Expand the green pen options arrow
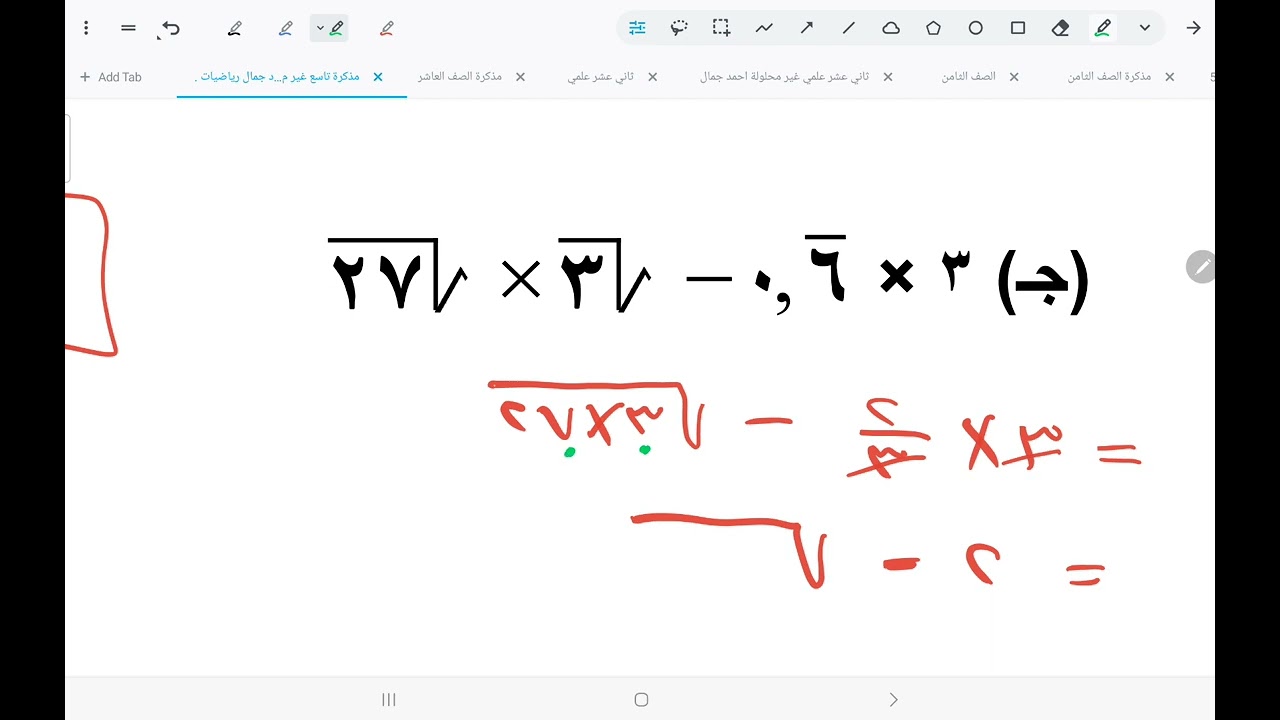This screenshot has height=720, width=1280. pyautogui.click(x=320, y=28)
